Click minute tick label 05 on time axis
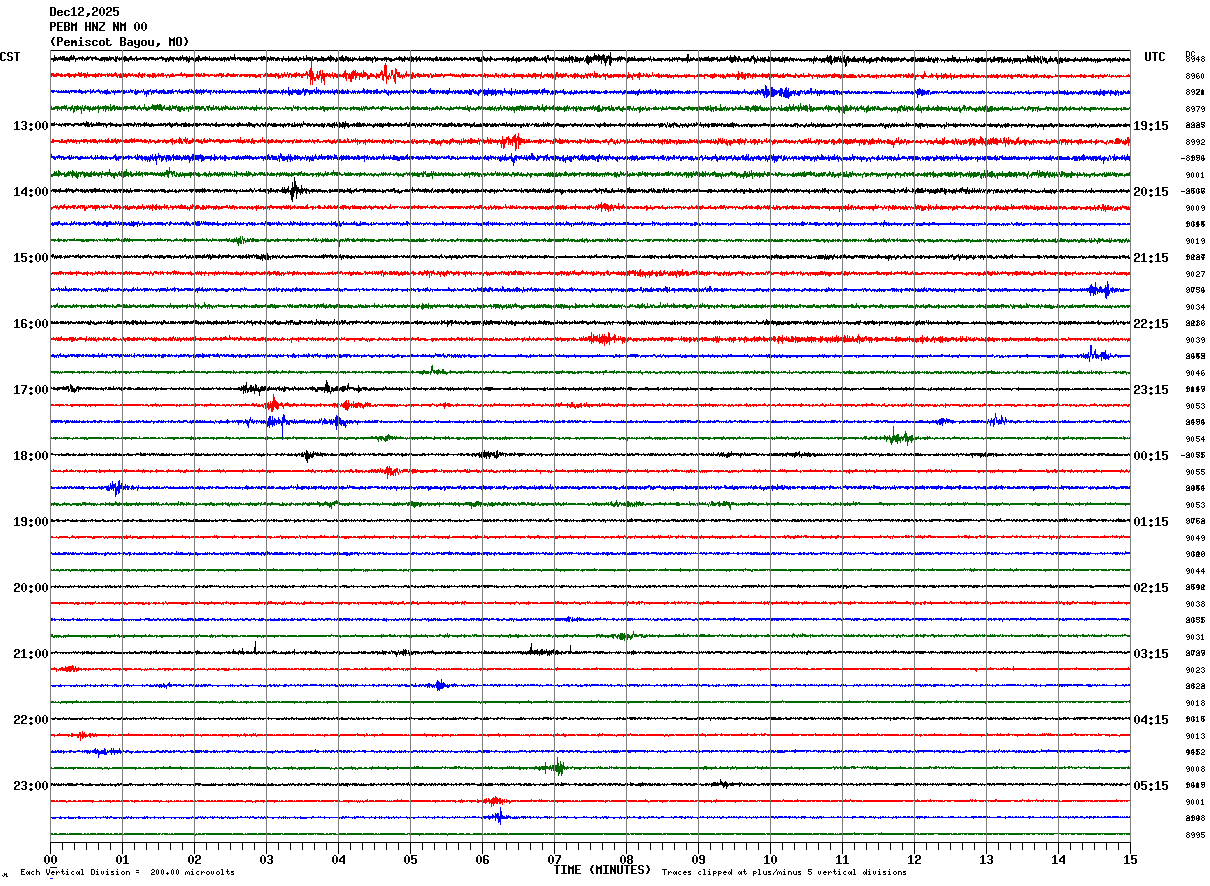The image size is (1210, 886). pos(410,859)
